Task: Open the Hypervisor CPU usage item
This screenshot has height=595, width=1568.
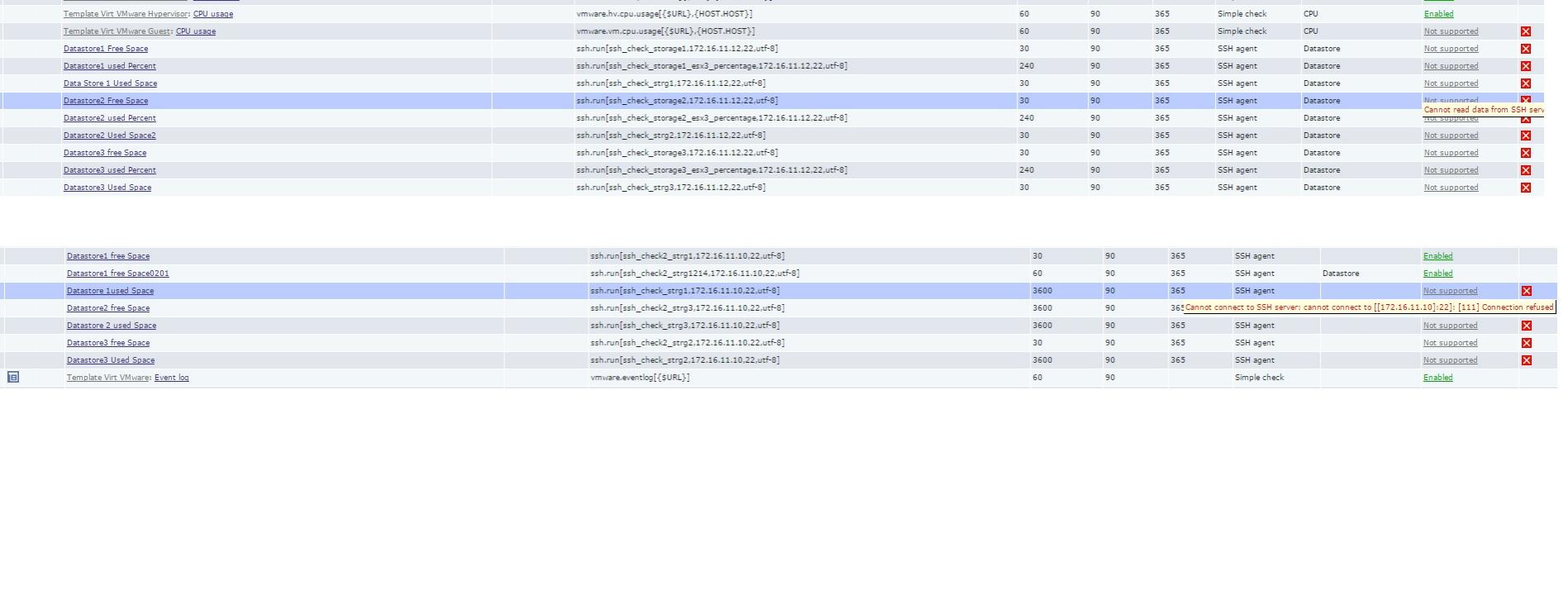Action: [213, 14]
